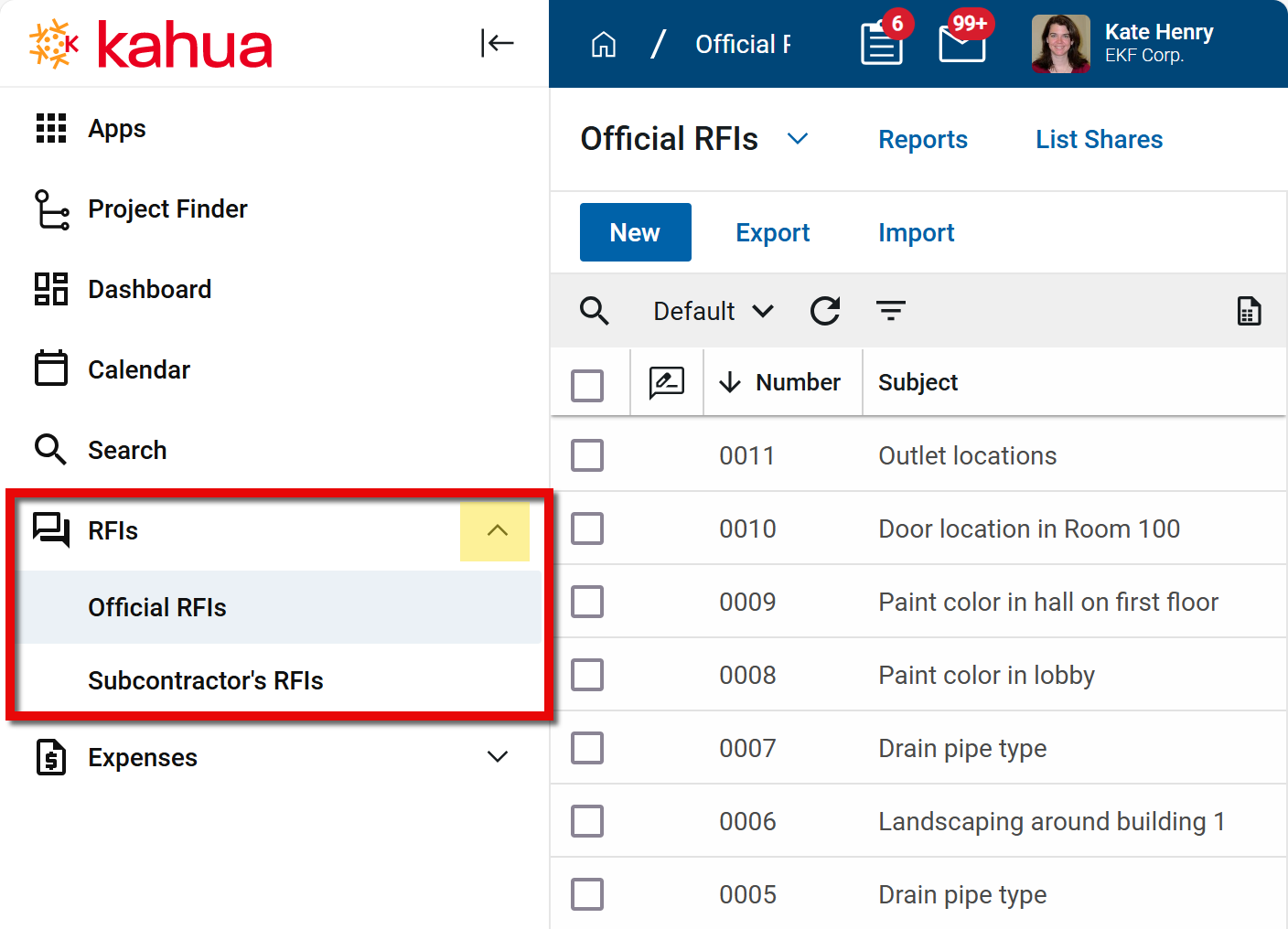Collapse the RFIs sidebar group
1288x929 pixels.
[496, 531]
